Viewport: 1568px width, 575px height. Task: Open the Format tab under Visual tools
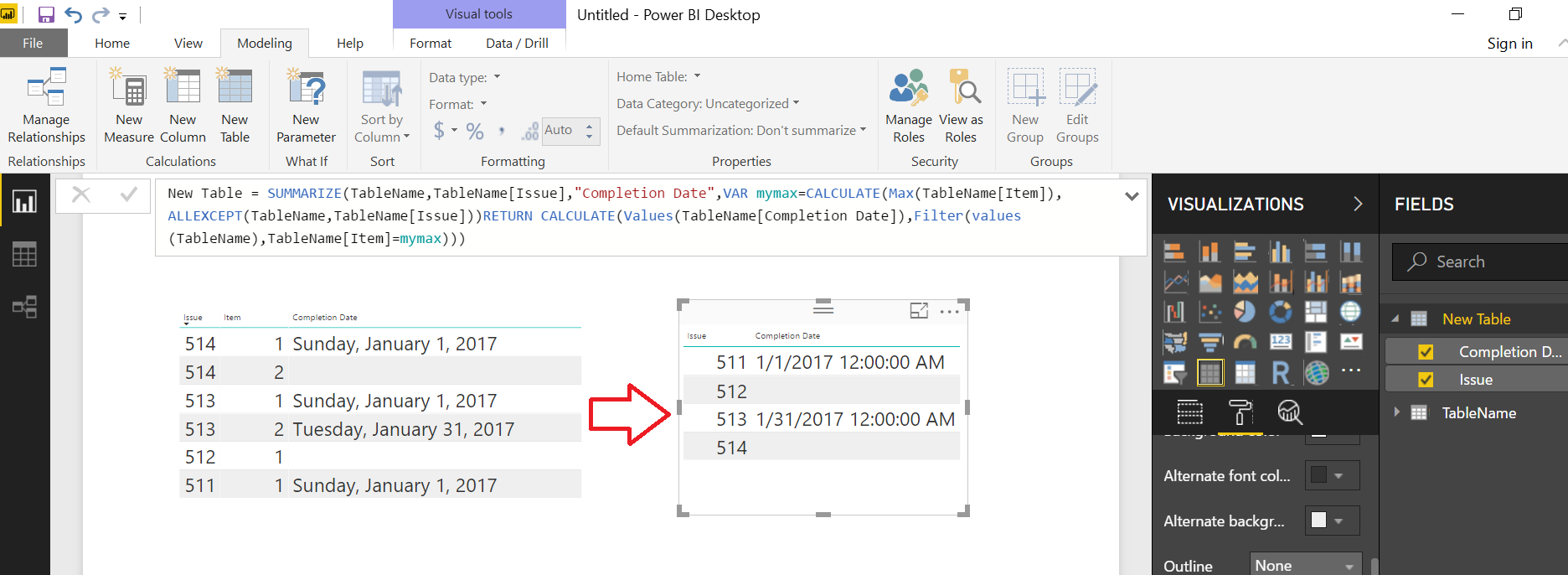[x=431, y=44]
